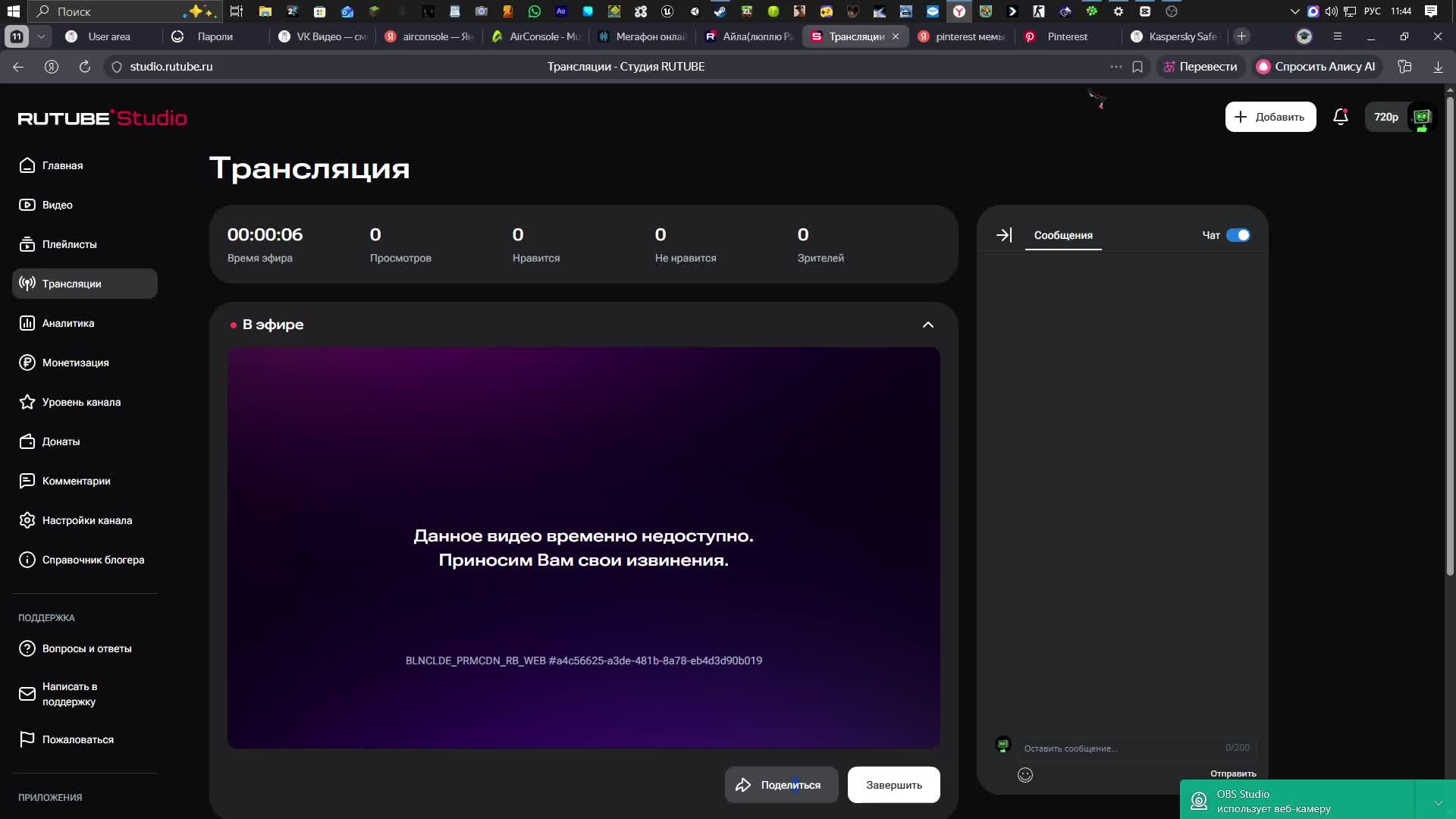This screenshot has width=1456, height=819.
Task: Click Перевести in the browser toolbar
Action: click(x=1200, y=67)
